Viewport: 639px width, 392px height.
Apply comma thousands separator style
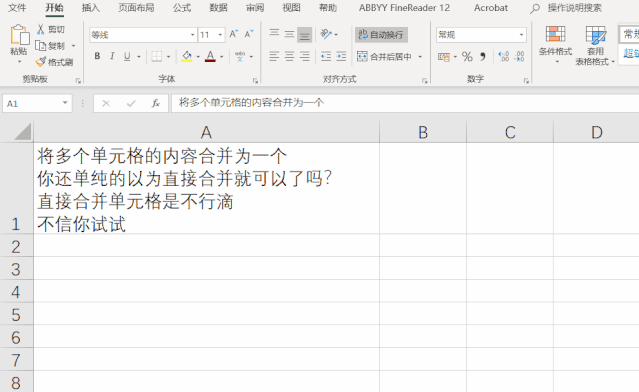click(x=483, y=57)
